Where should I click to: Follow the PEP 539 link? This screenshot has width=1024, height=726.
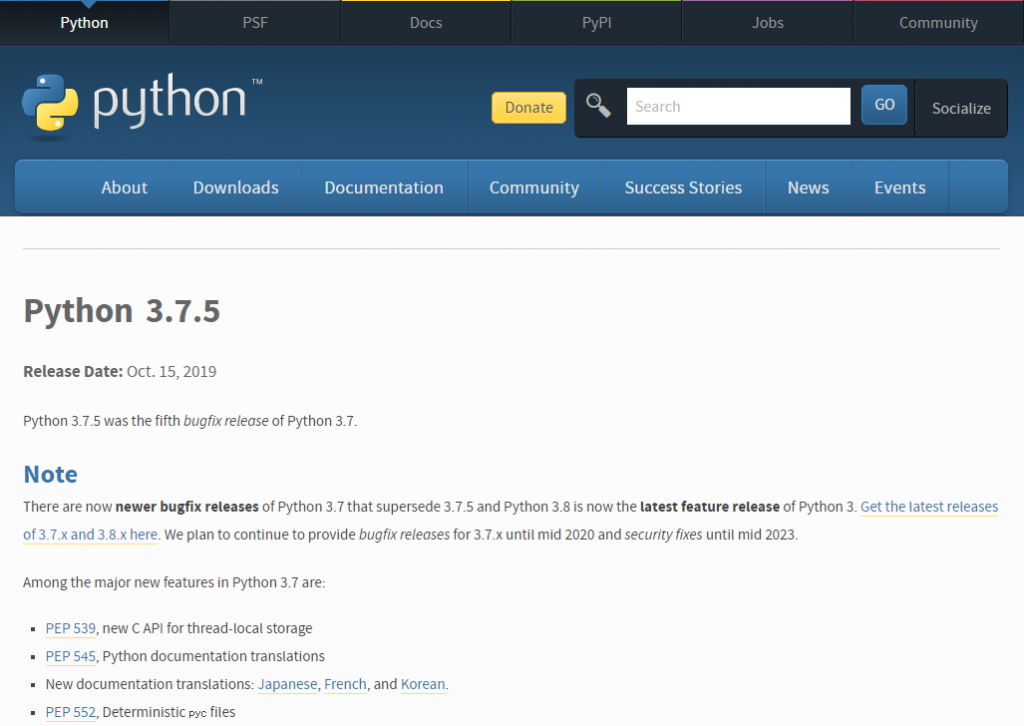(70, 628)
